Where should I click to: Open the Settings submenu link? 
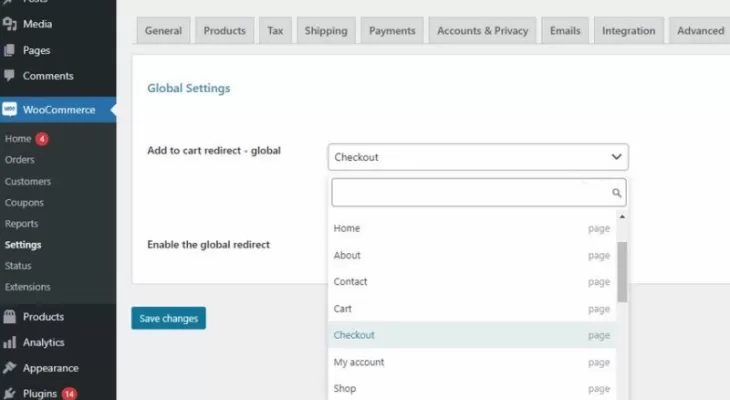pos(23,244)
